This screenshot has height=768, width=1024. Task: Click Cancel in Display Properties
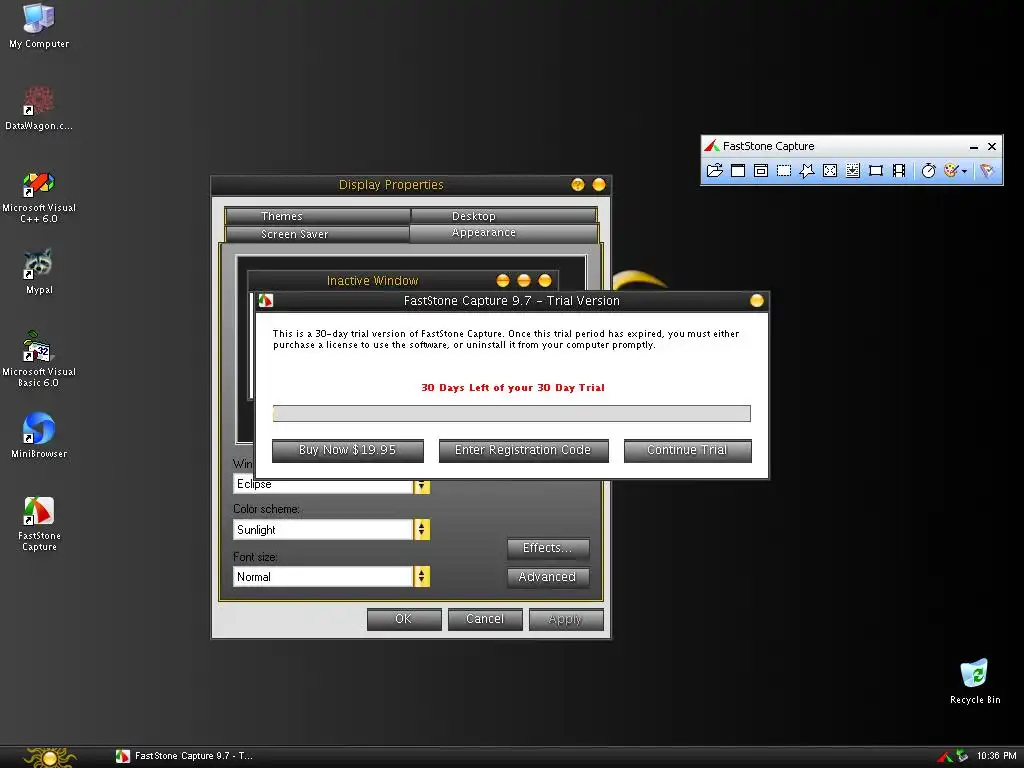tap(485, 619)
